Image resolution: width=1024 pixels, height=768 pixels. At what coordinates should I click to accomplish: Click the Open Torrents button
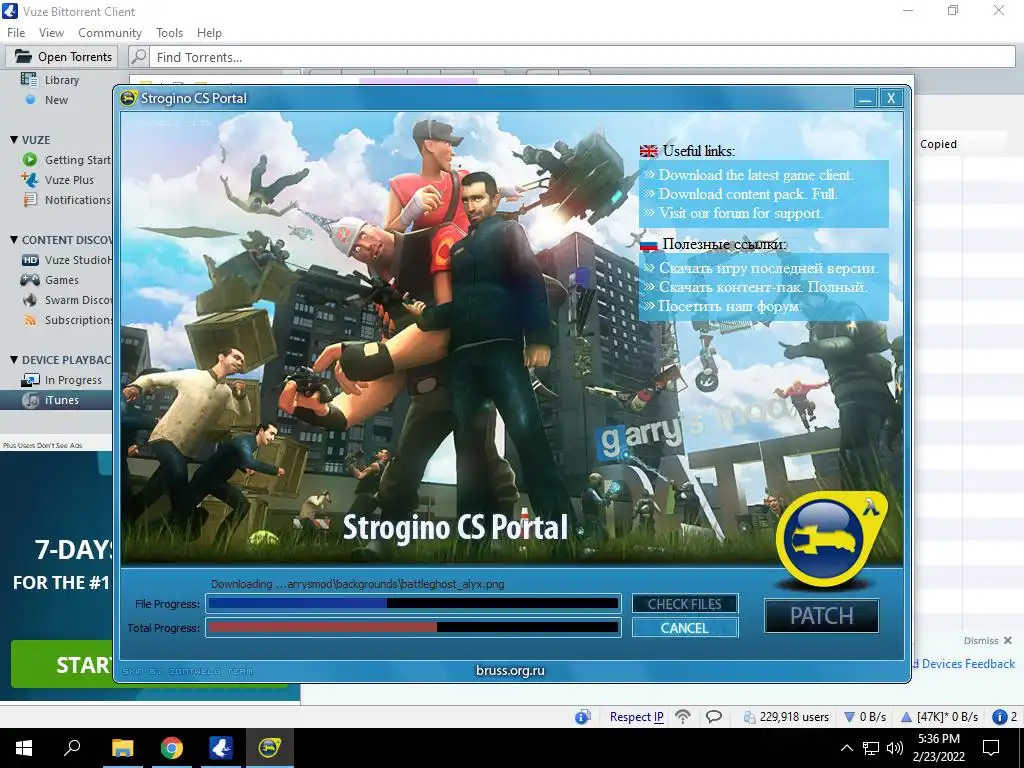[62, 57]
